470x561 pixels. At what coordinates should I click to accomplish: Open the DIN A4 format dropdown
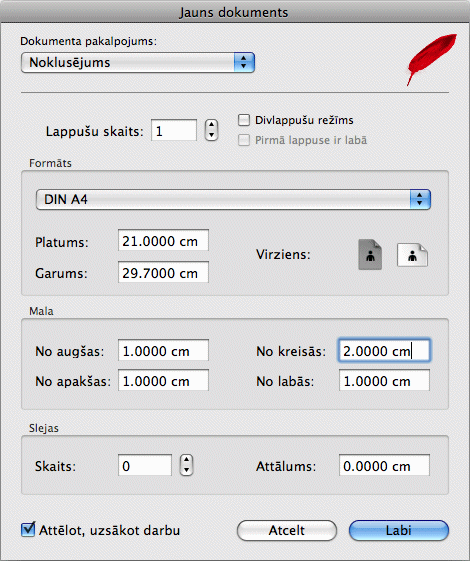pyautogui.click(x=234, y=199)
